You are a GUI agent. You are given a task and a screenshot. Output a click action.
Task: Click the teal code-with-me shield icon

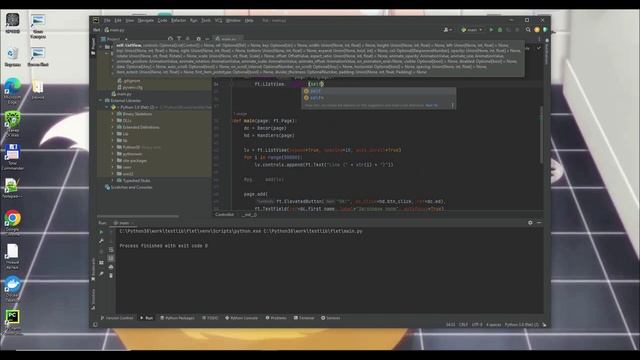[545, 30]
